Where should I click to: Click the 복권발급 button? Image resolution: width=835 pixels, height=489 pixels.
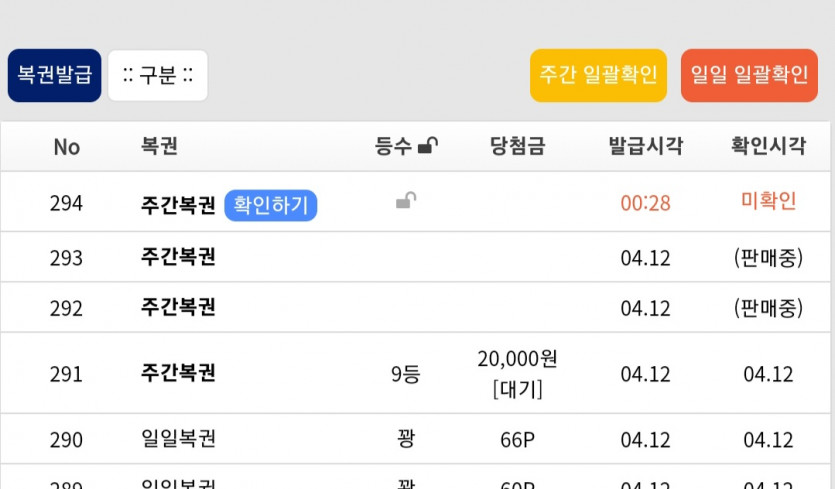54,76
